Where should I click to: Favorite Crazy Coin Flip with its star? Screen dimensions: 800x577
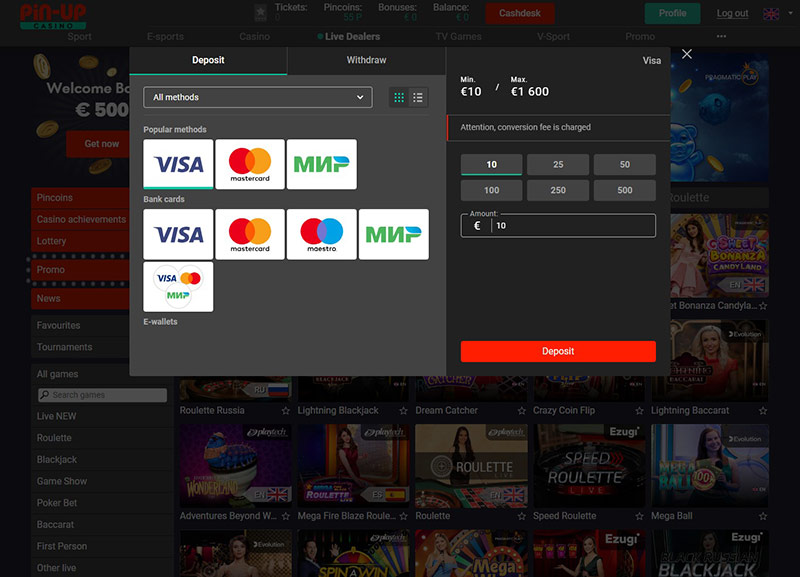pos(639,411)
